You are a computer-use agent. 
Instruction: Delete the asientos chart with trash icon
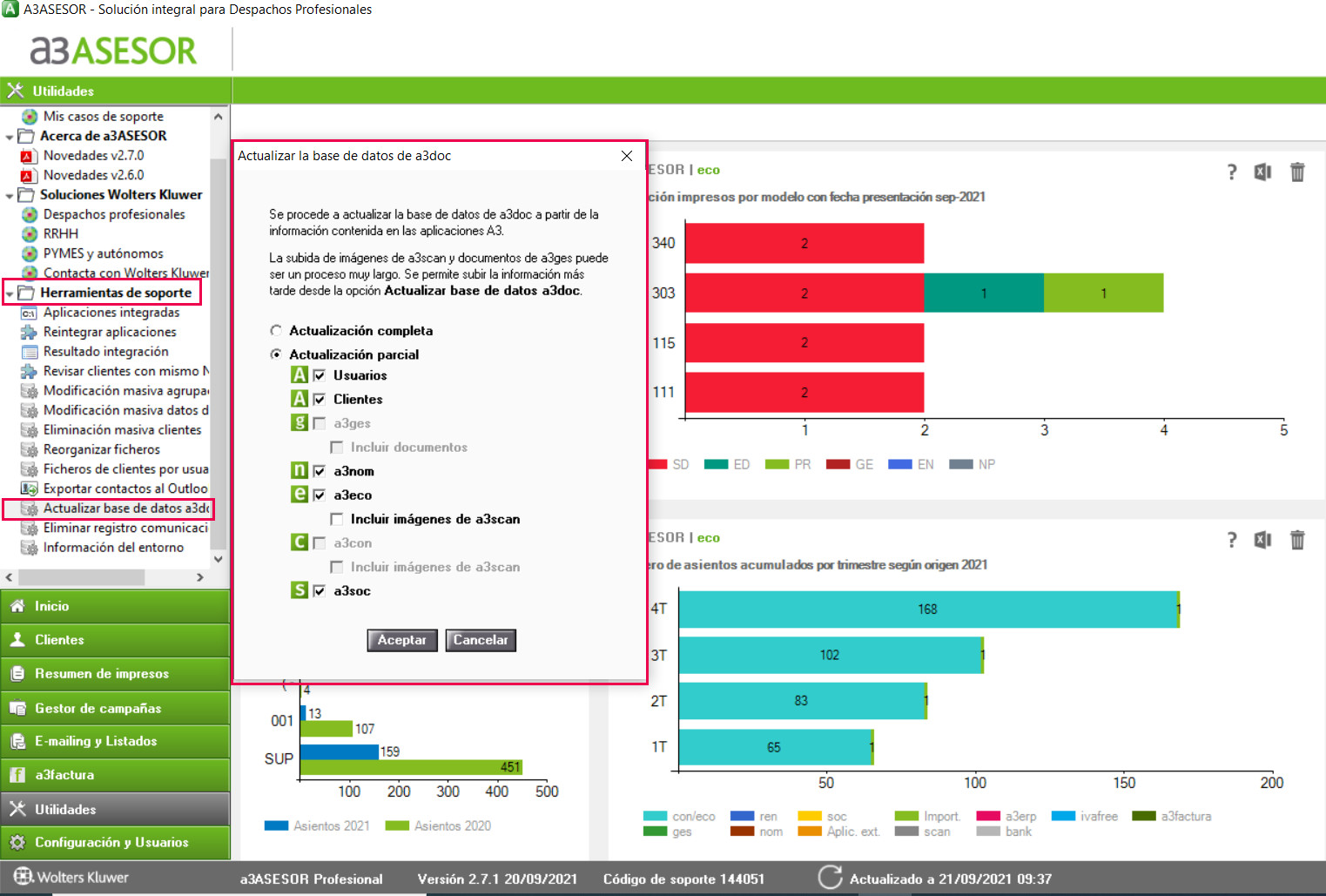[x=1297, y=540]
